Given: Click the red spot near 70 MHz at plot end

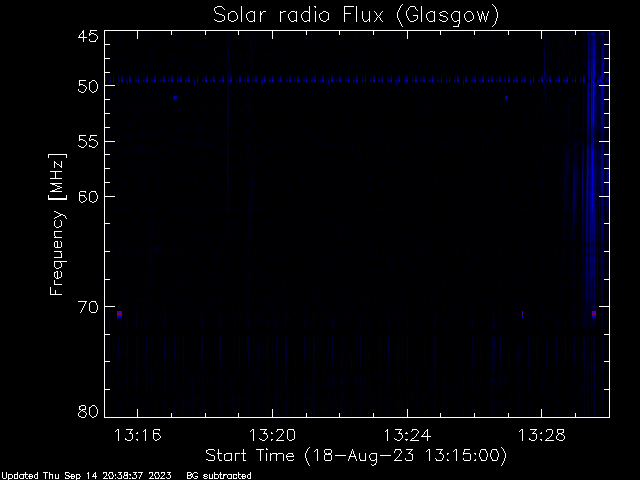Looking at the screenshot, I should (594, 313).
